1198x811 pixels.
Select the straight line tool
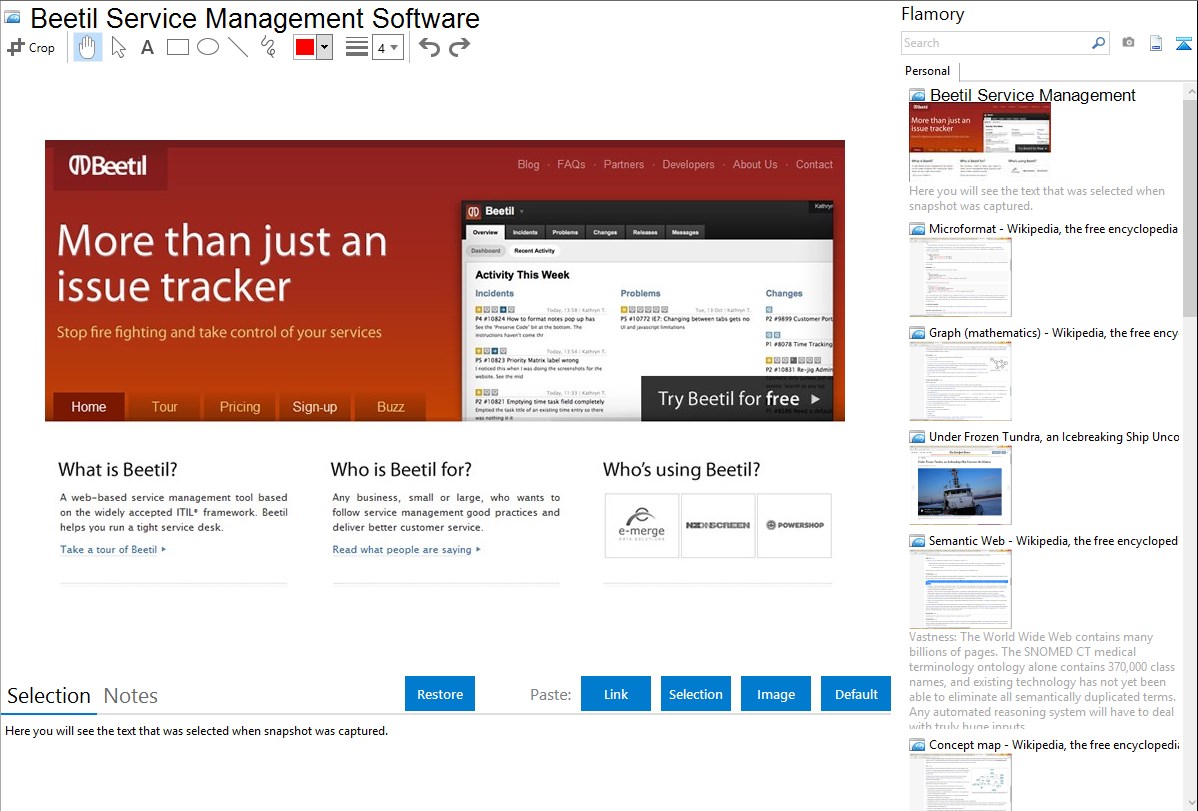tap(238, 47)
